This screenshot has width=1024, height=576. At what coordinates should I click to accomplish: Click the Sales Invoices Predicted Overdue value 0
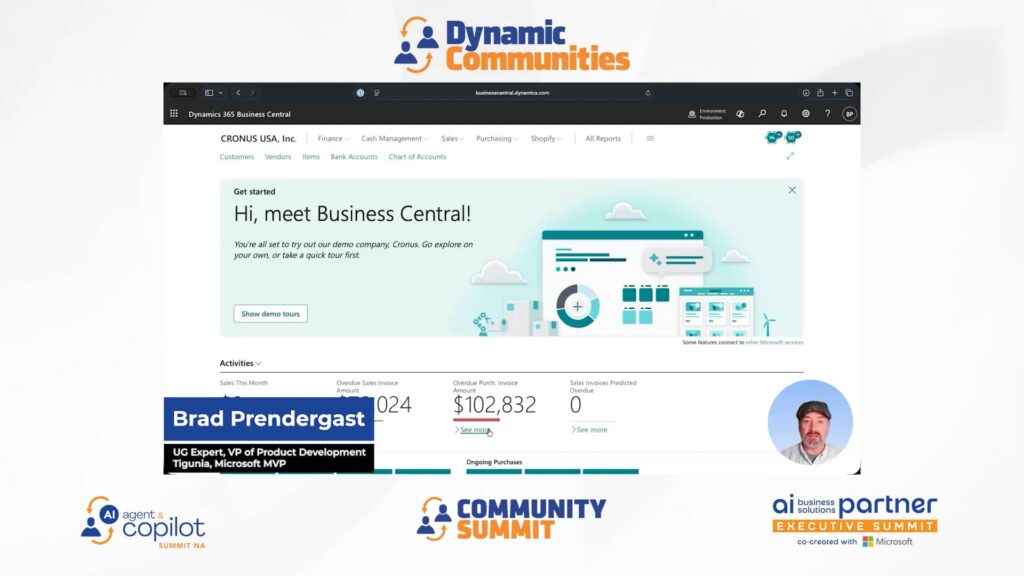click(x=575, y=405)
